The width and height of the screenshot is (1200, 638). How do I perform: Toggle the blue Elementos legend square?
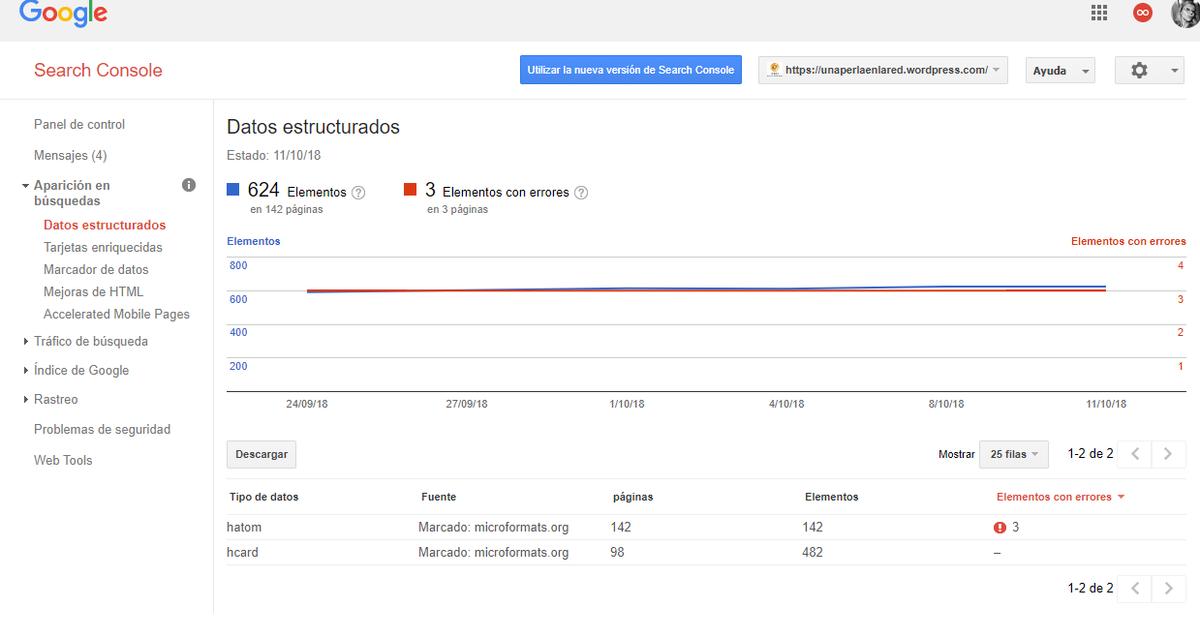(234, 189)
